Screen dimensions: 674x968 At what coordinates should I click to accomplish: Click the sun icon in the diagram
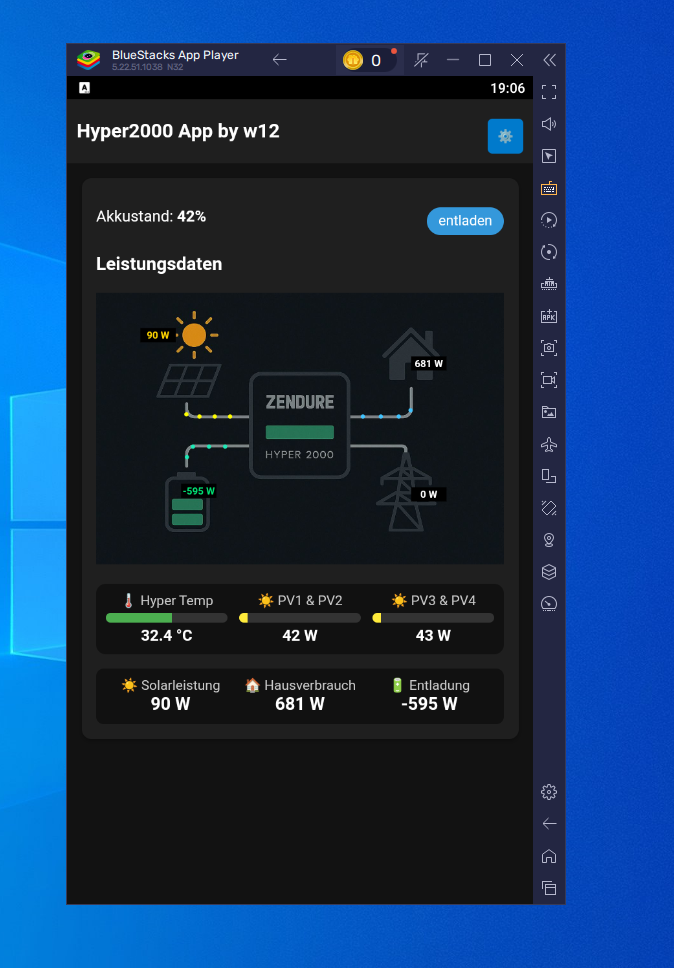click(194, 335)
